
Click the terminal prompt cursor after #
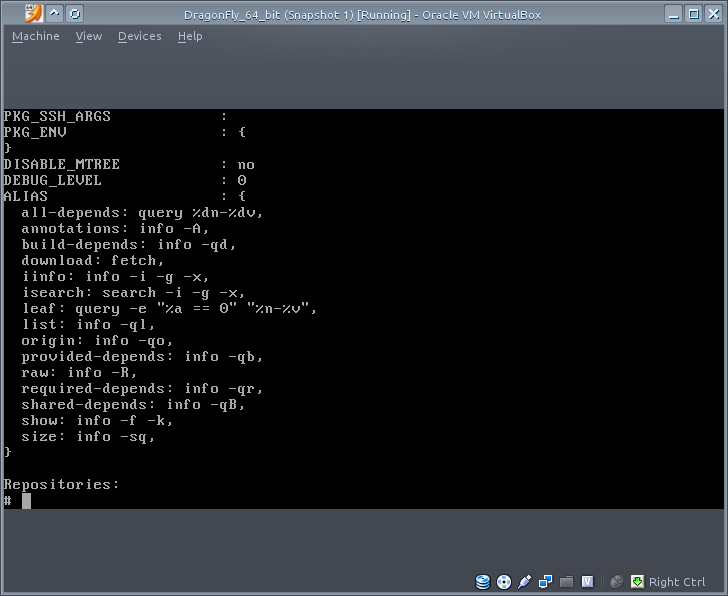(x=27, y=500)
